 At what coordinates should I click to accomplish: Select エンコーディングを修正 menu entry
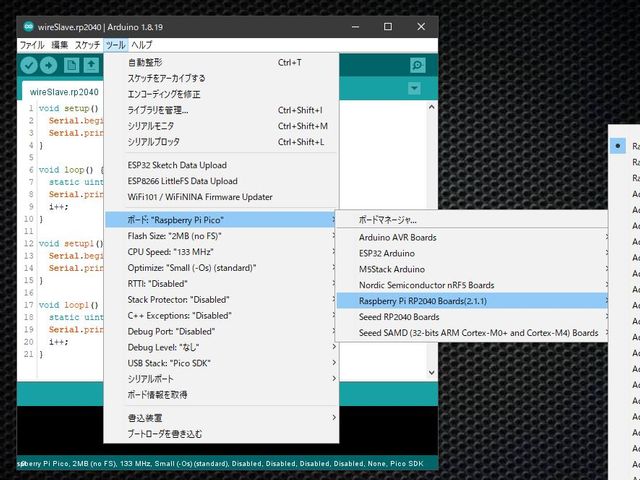click(x=221, y=94)
